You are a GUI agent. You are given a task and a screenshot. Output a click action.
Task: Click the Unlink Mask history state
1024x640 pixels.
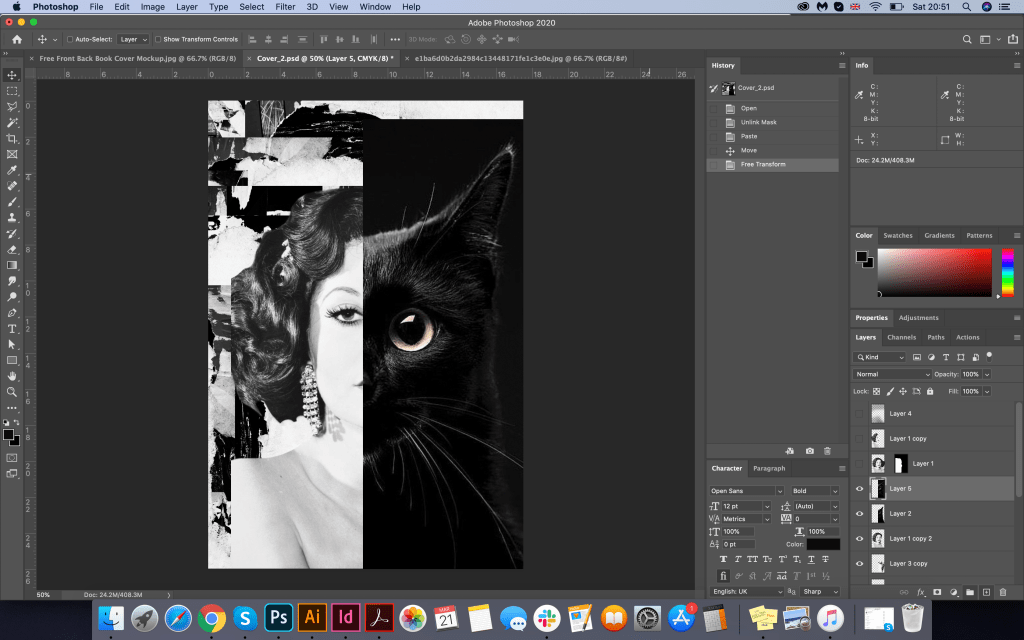pyautogui.click(x=758, y=122)
